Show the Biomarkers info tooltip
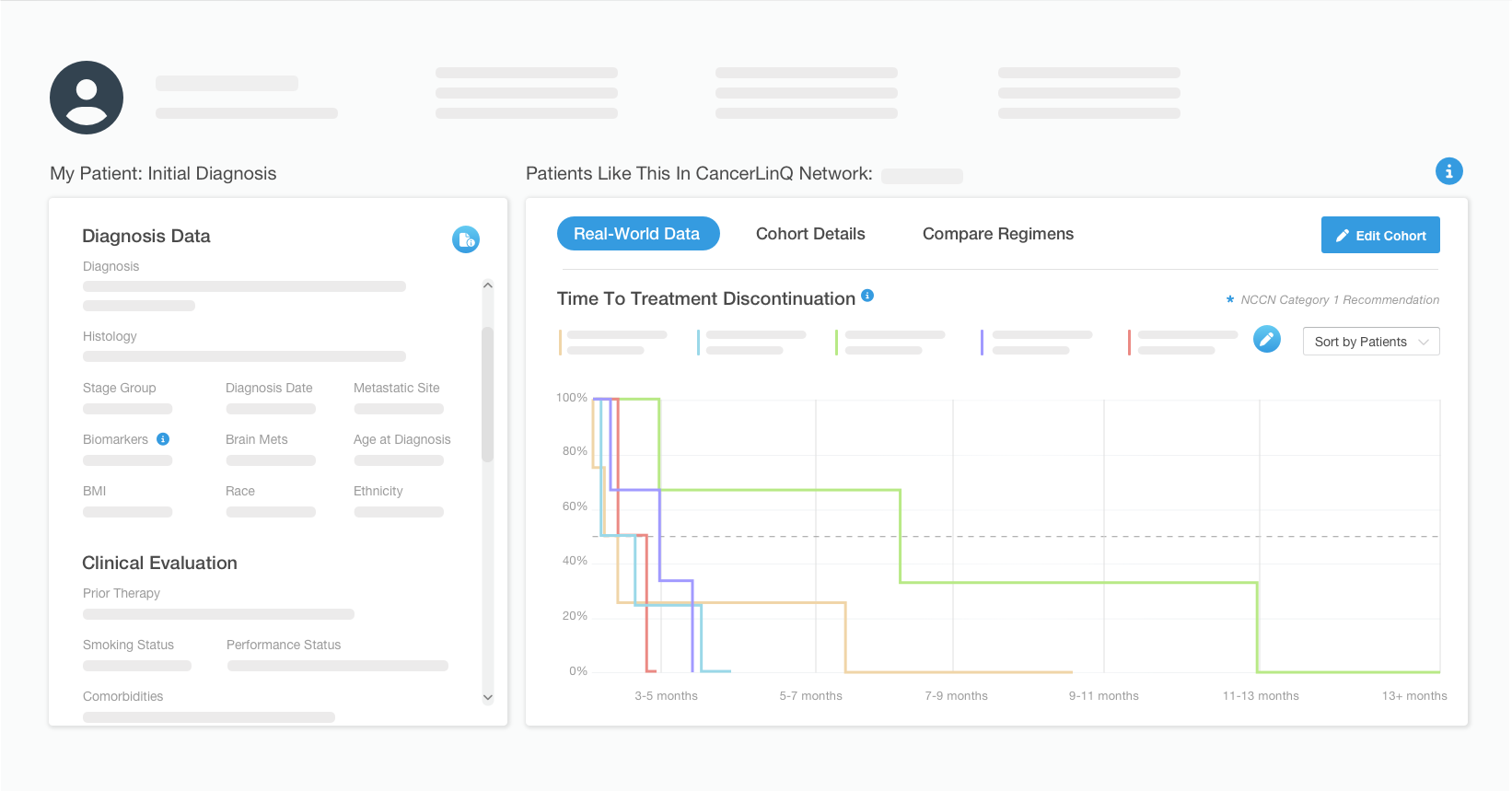This screenshot has width=1512, height=791. (163, 439)
